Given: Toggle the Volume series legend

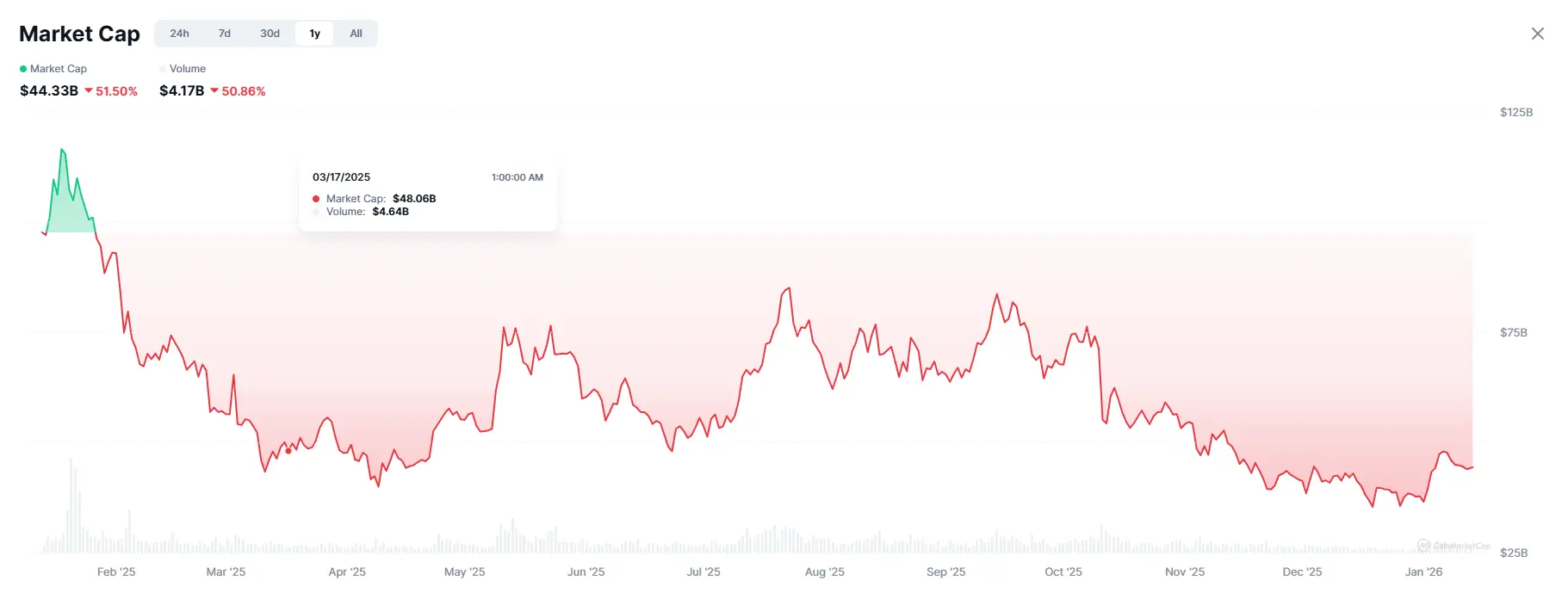Looking at the screenshot, I should tap(187, 69).
